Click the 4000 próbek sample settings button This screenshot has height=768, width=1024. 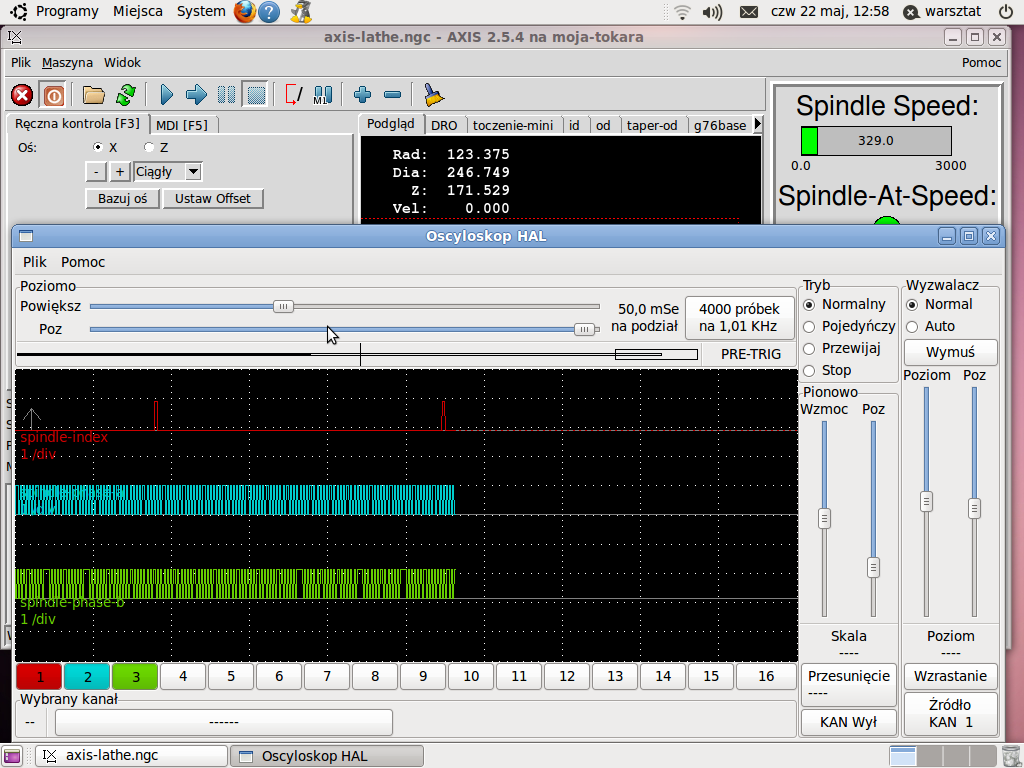pos(739,318)
